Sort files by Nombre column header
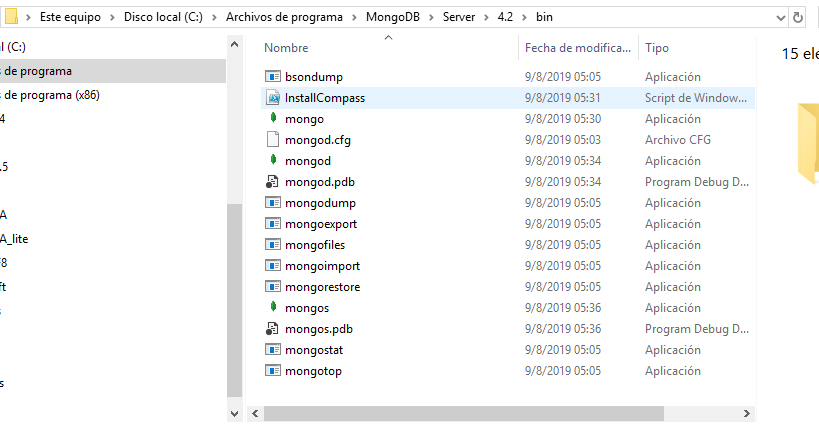 pyautogui.click(x=286, y=48)
